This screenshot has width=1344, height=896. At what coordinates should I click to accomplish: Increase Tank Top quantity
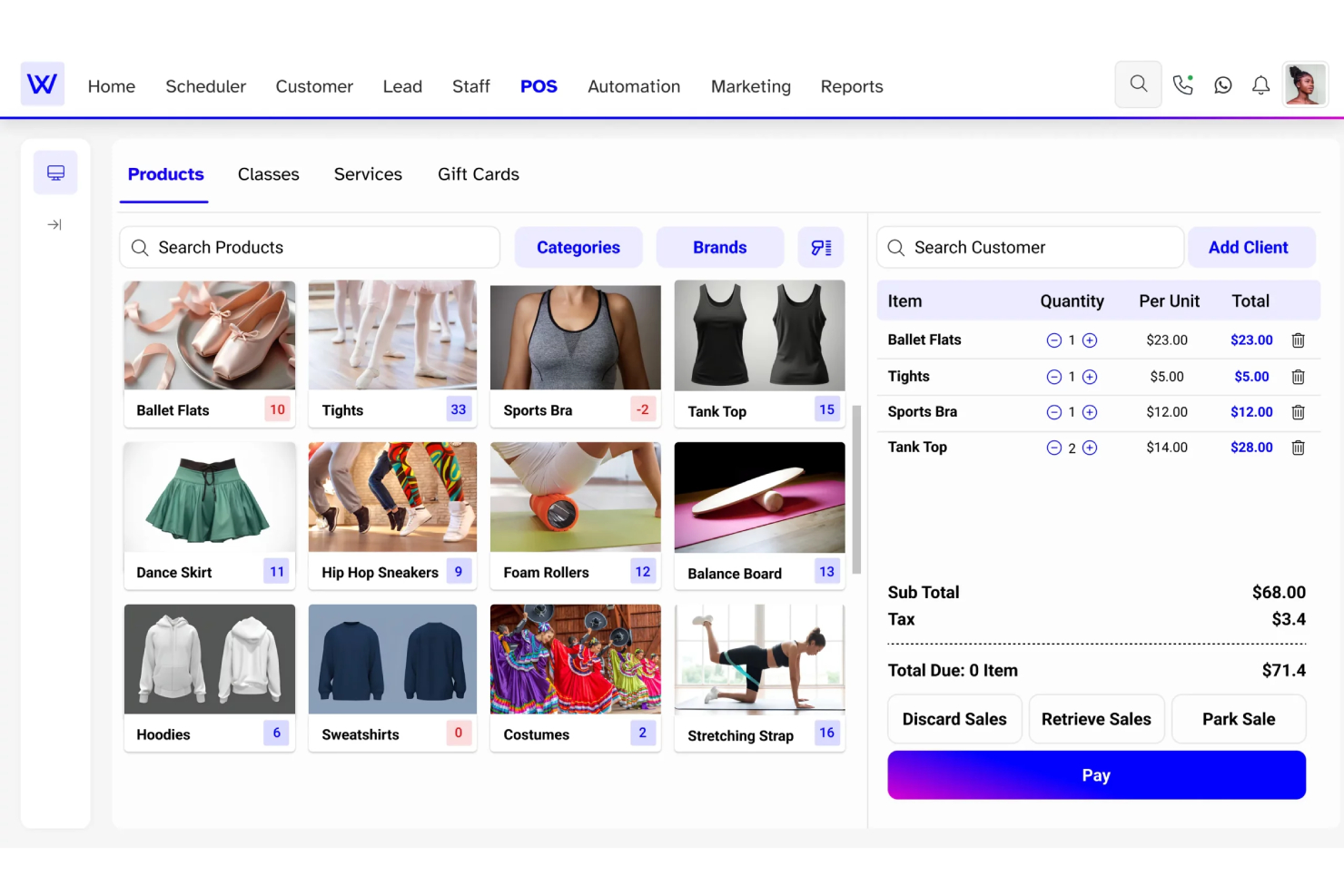1090,448
